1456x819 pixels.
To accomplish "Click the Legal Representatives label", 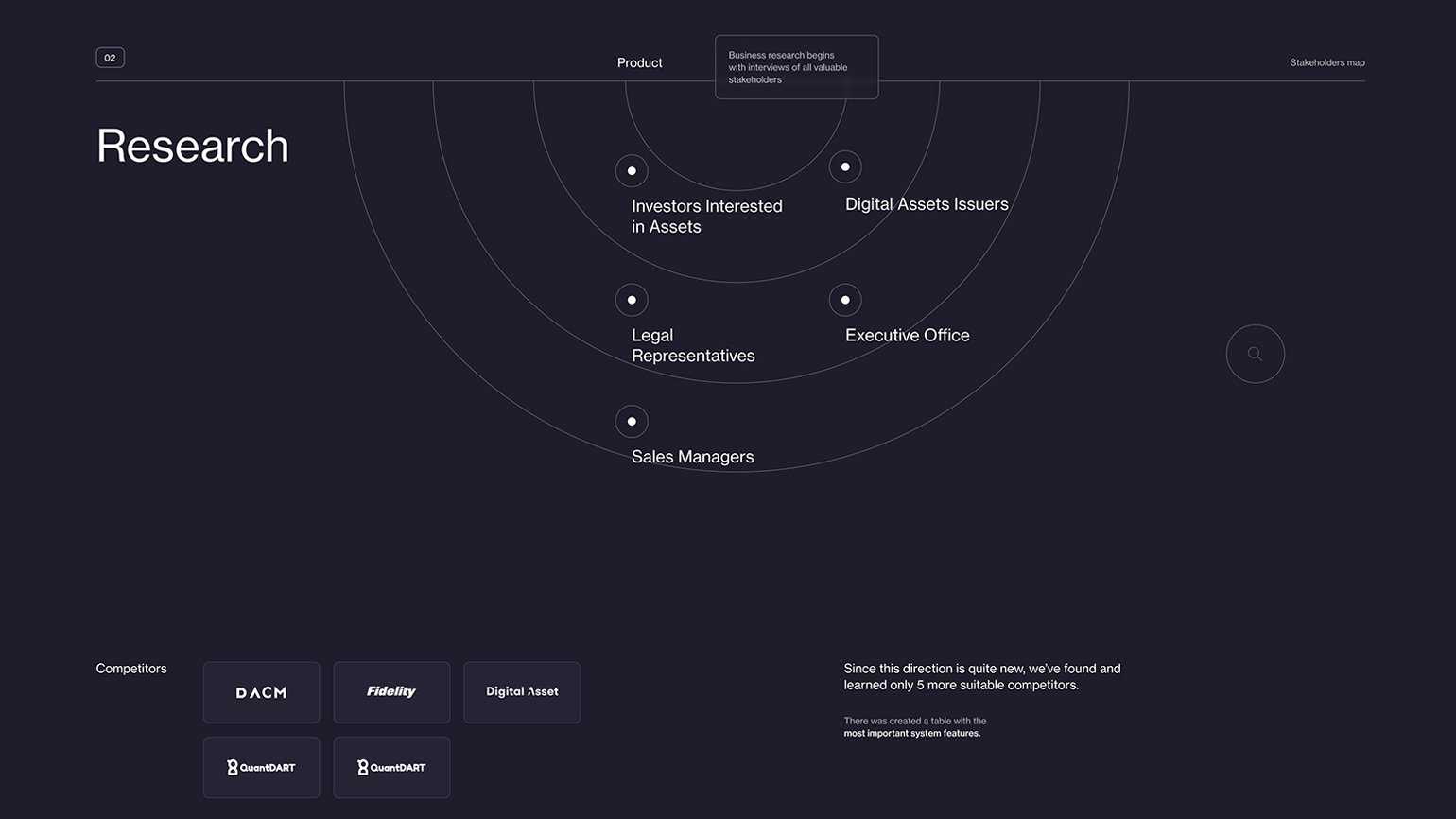I will [x=692, y=345].
